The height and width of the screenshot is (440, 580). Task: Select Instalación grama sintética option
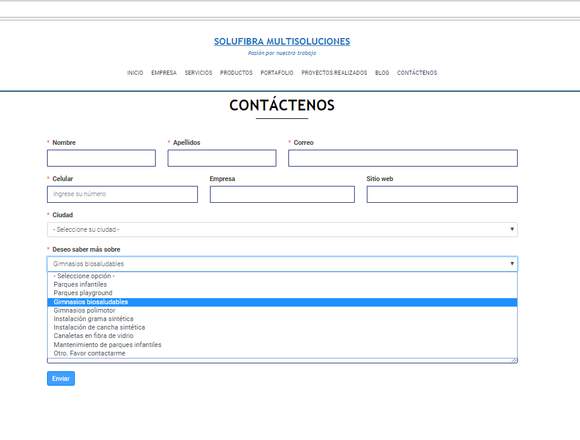[x=282, y=319]
